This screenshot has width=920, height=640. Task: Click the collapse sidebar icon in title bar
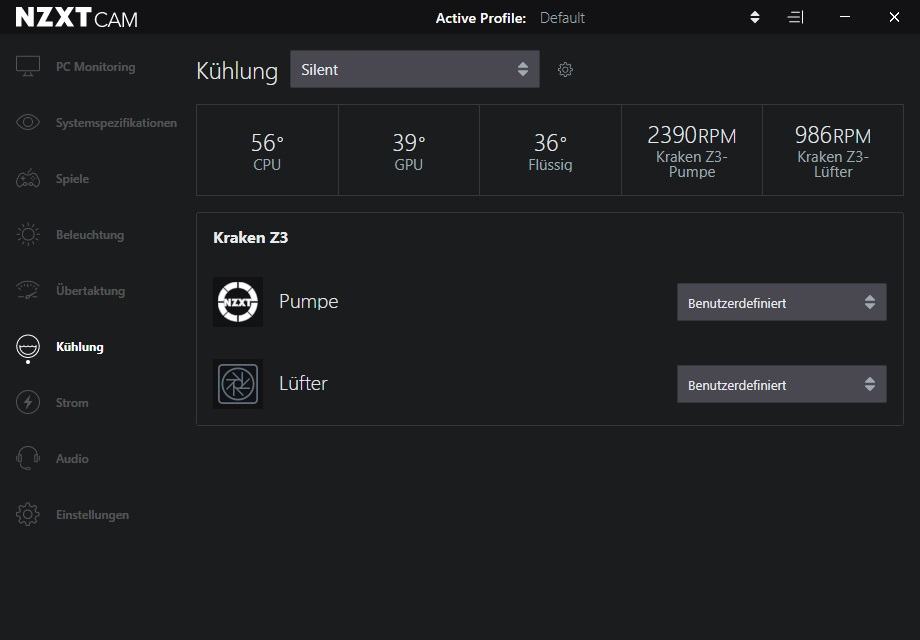tap(795, 17)
